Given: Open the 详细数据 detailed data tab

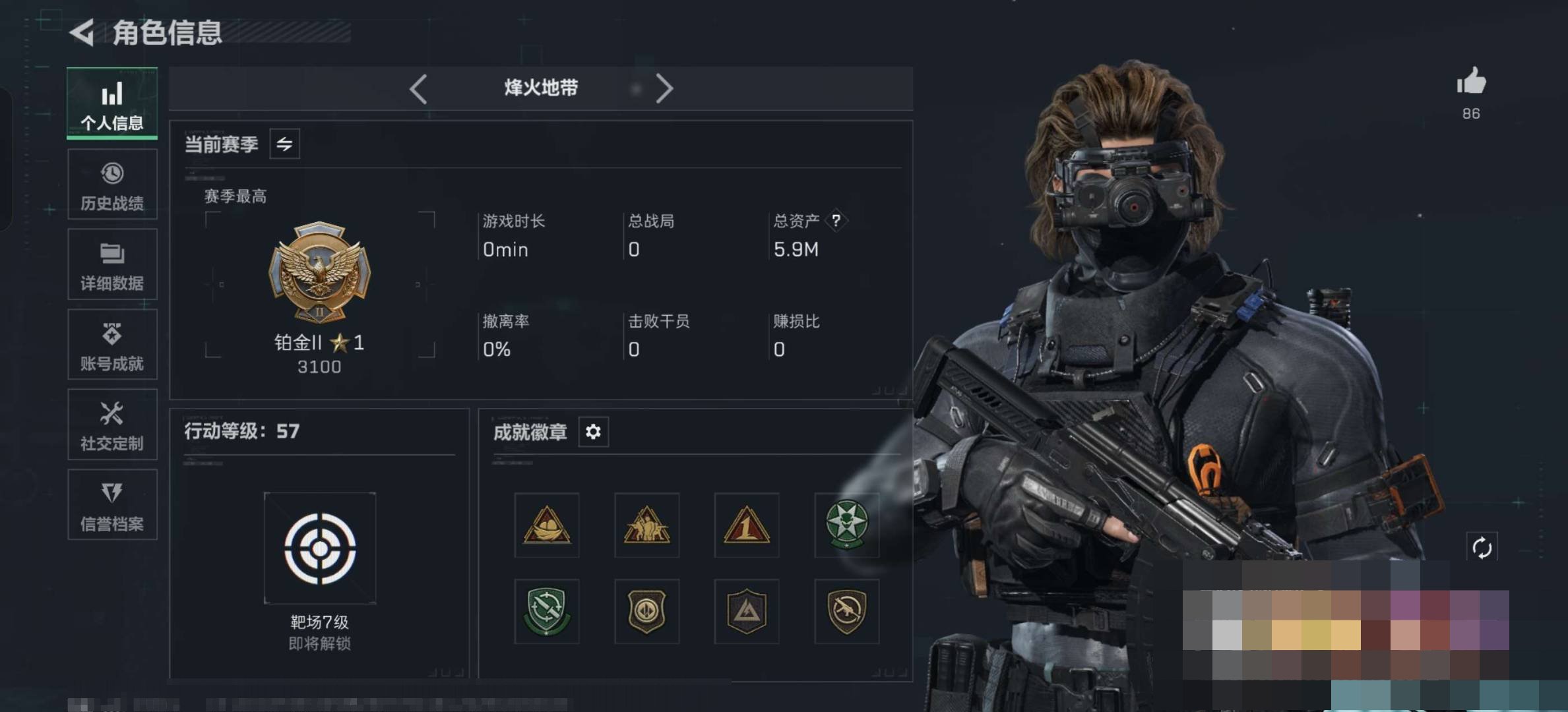Looking at the screenshot, I should point(112,264).
